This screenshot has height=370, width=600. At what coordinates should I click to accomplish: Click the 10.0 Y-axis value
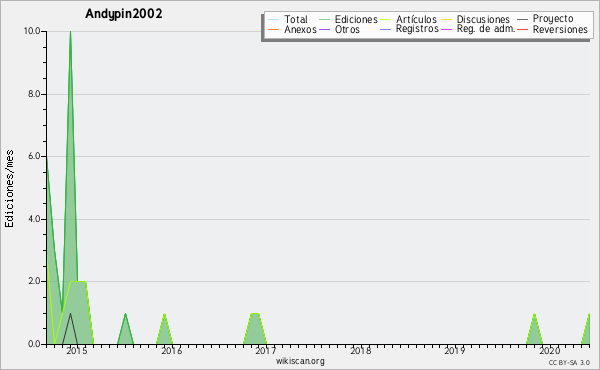[x=32, y=31]
